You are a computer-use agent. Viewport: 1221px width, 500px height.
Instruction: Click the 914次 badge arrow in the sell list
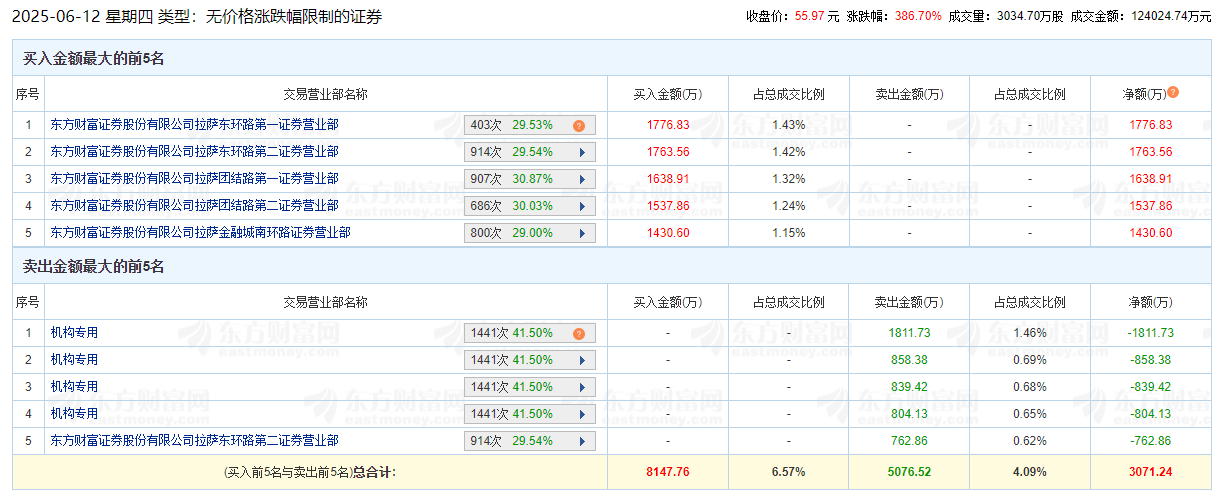(x=580, y=441)
